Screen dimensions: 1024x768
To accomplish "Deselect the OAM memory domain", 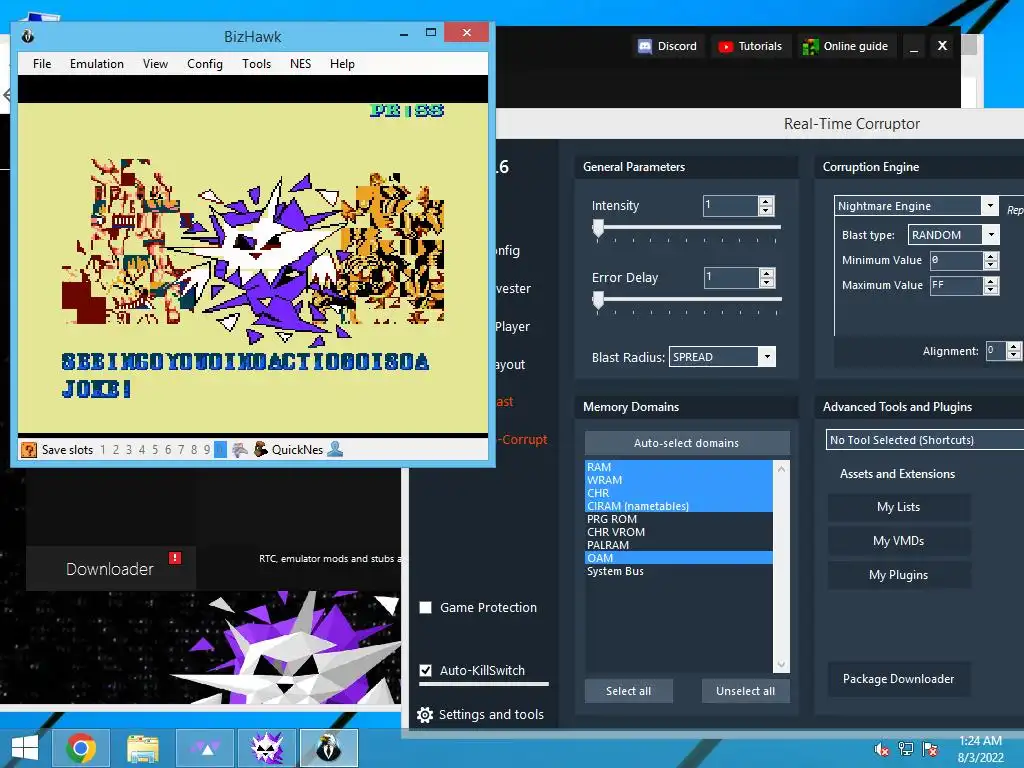I will [679, 558].
